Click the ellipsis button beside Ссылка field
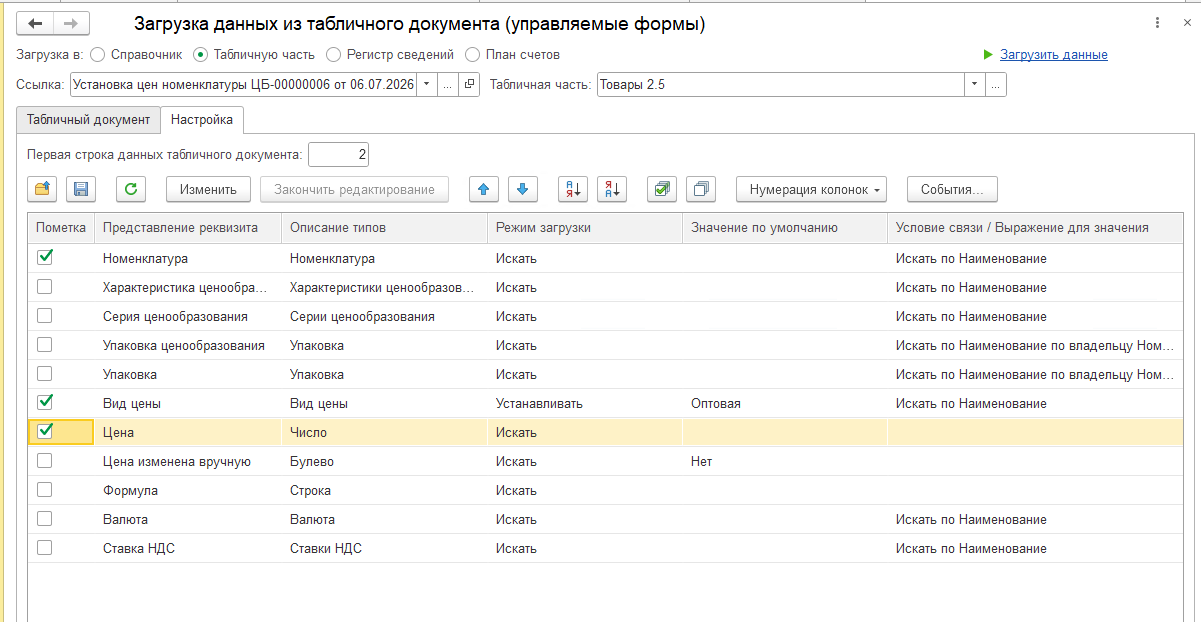The image size is (1201, 622). point(448,85)
